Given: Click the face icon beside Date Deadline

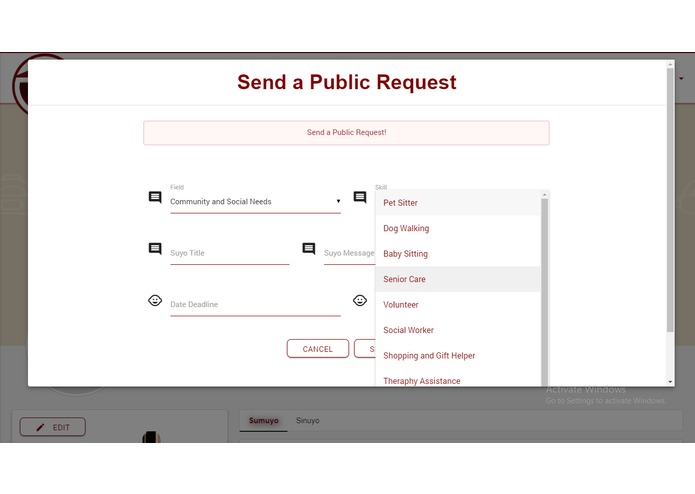Looking at the screenshot, I should coord(155,300).
